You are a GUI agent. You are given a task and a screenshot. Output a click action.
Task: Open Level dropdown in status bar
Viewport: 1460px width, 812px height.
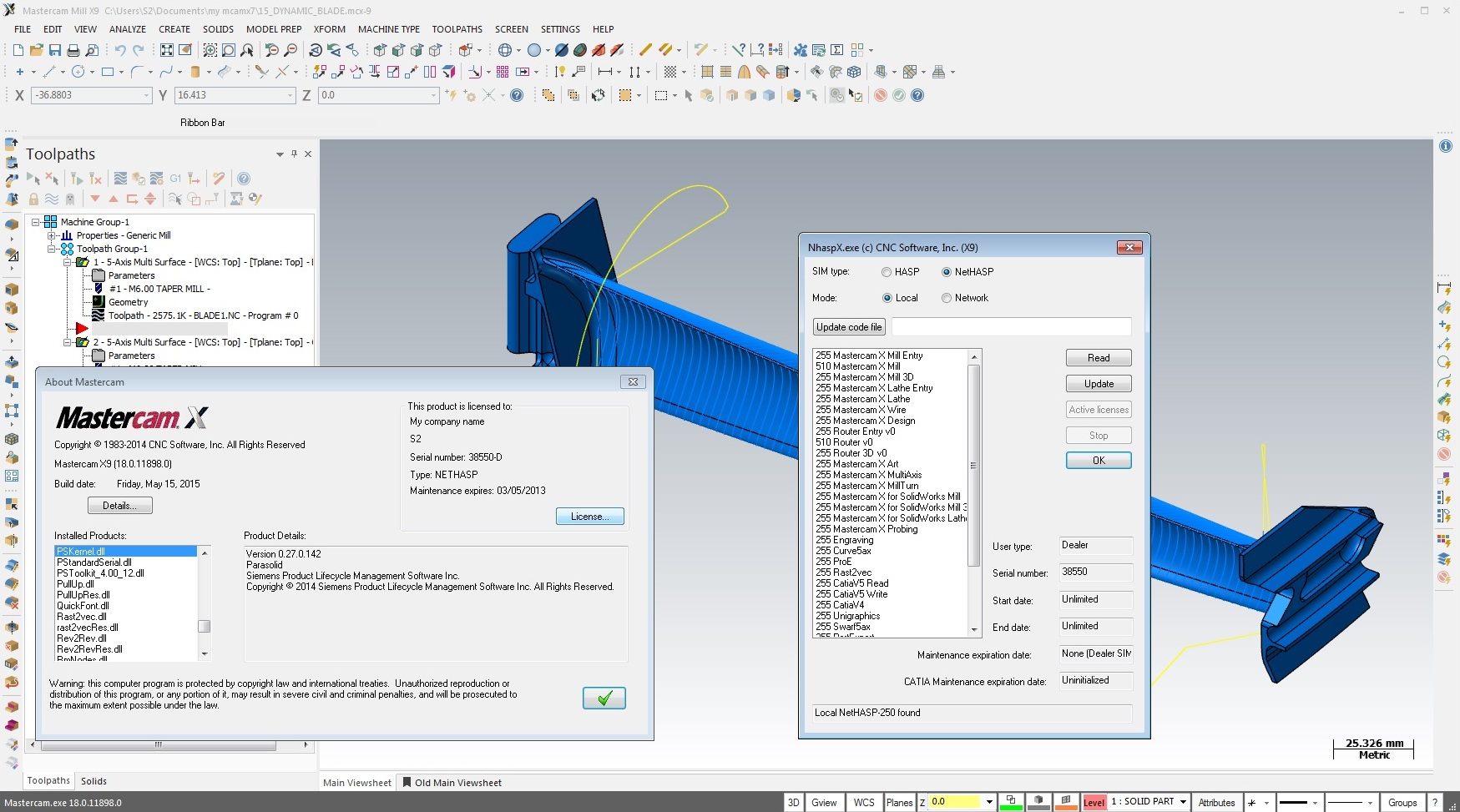(x=1183, y=802)
